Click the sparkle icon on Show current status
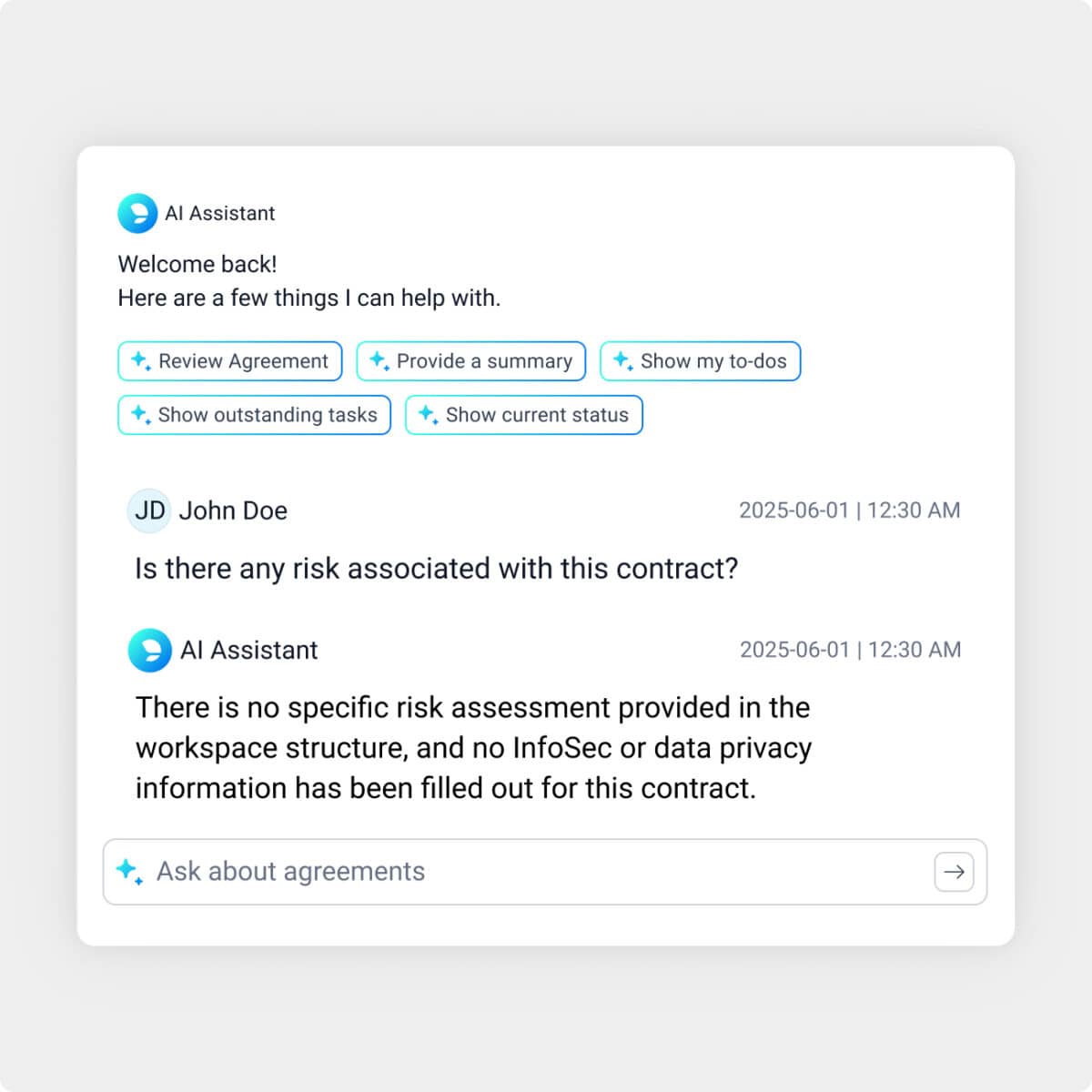Screen dimensions: 1092x1092 pos(428,415)
